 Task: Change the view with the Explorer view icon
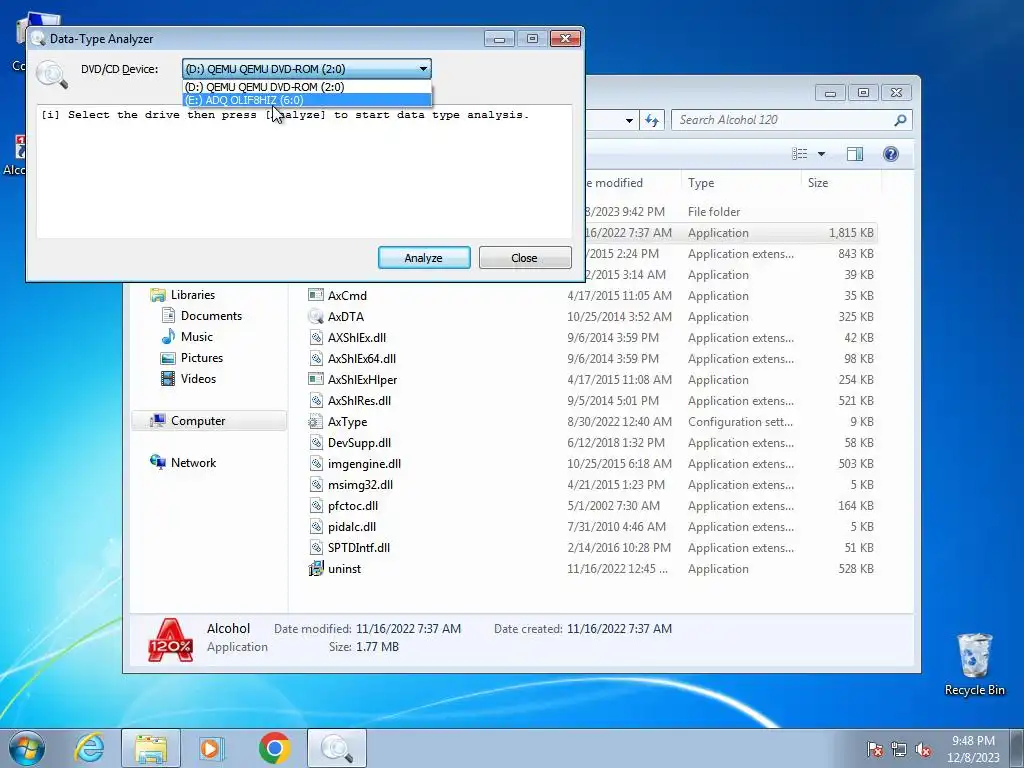point(799,154)
